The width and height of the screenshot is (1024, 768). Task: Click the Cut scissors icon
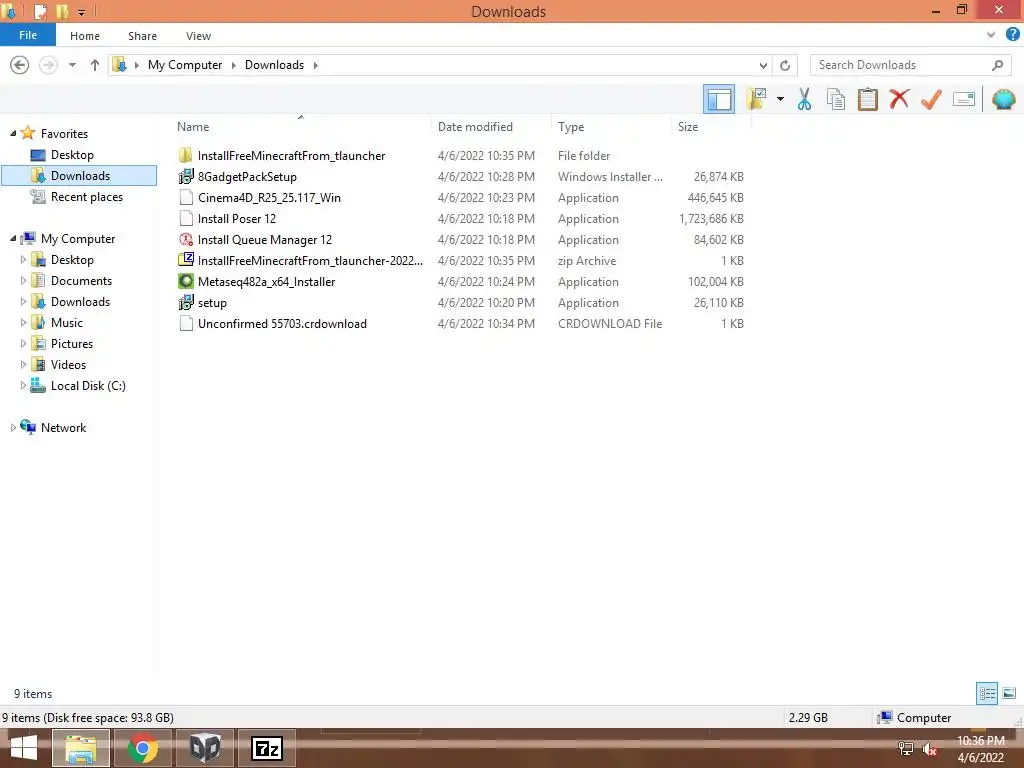pos(804,99)
